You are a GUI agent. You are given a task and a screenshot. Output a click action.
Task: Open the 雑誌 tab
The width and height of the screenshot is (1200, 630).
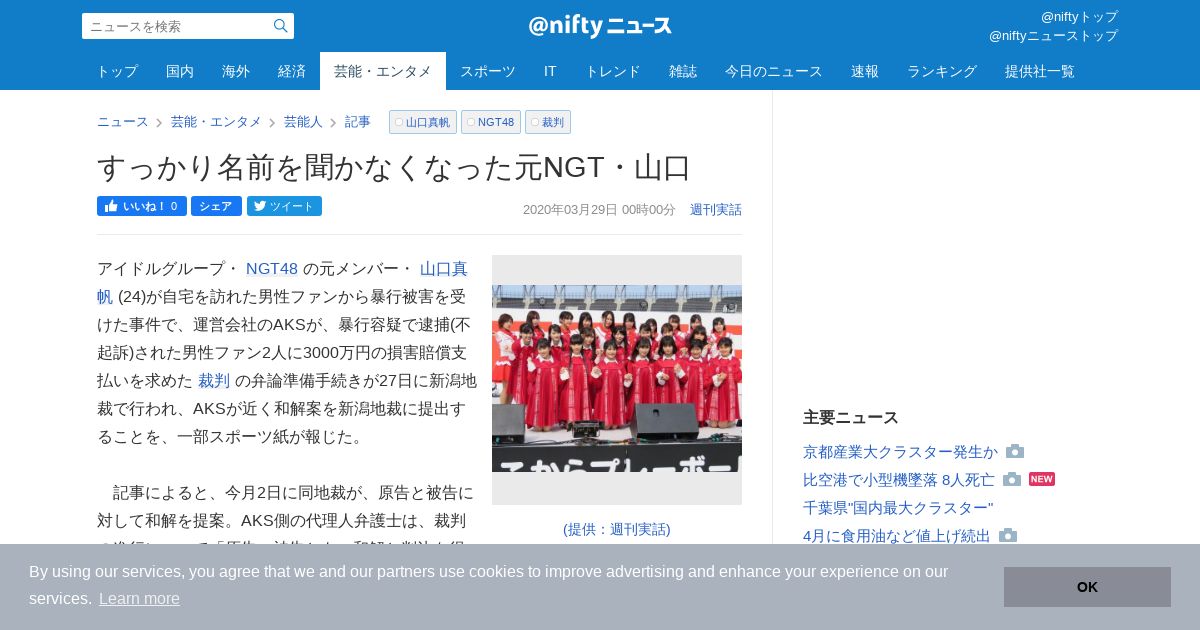pos(683,71)
